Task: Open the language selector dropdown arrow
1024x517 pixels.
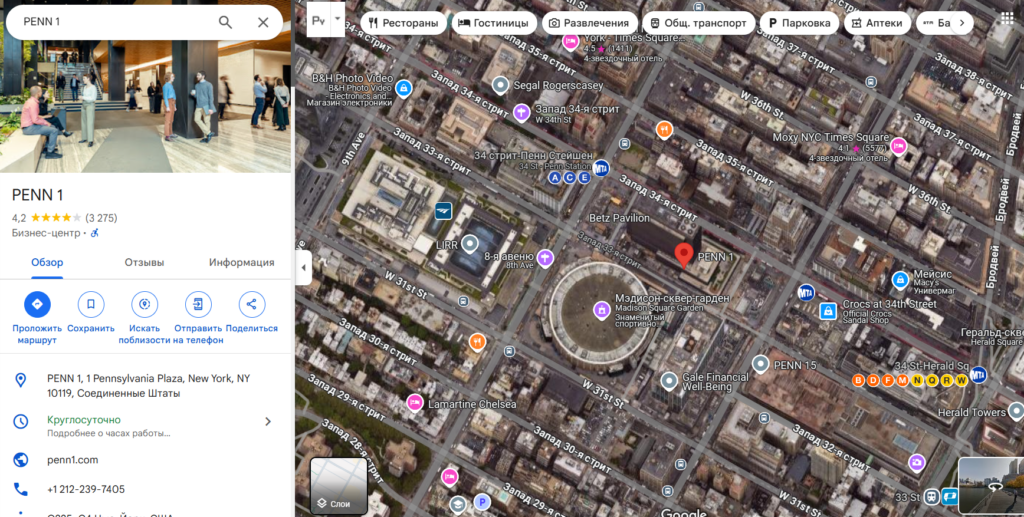Action: (x=338, y=19)
